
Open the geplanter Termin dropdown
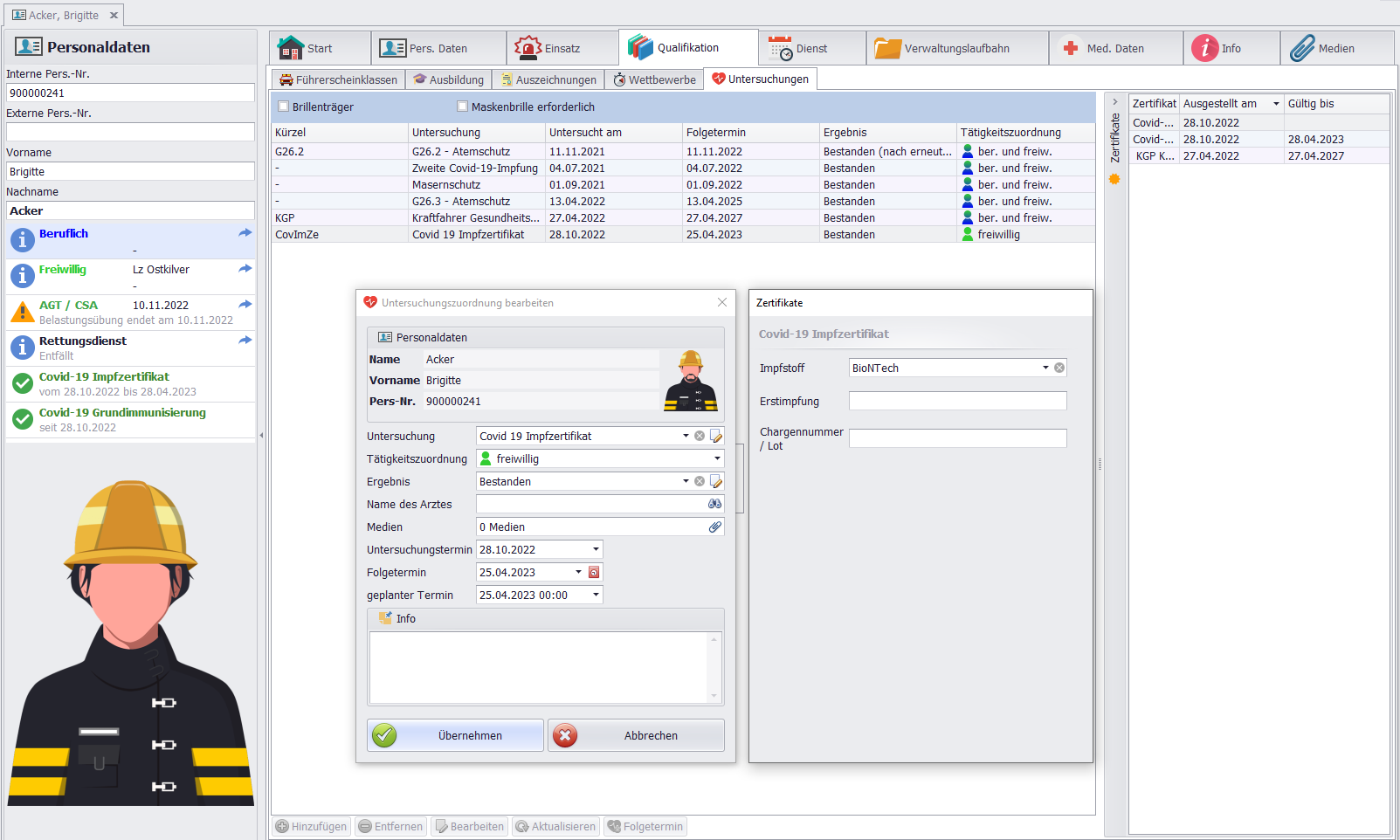(x=596, y=595)
